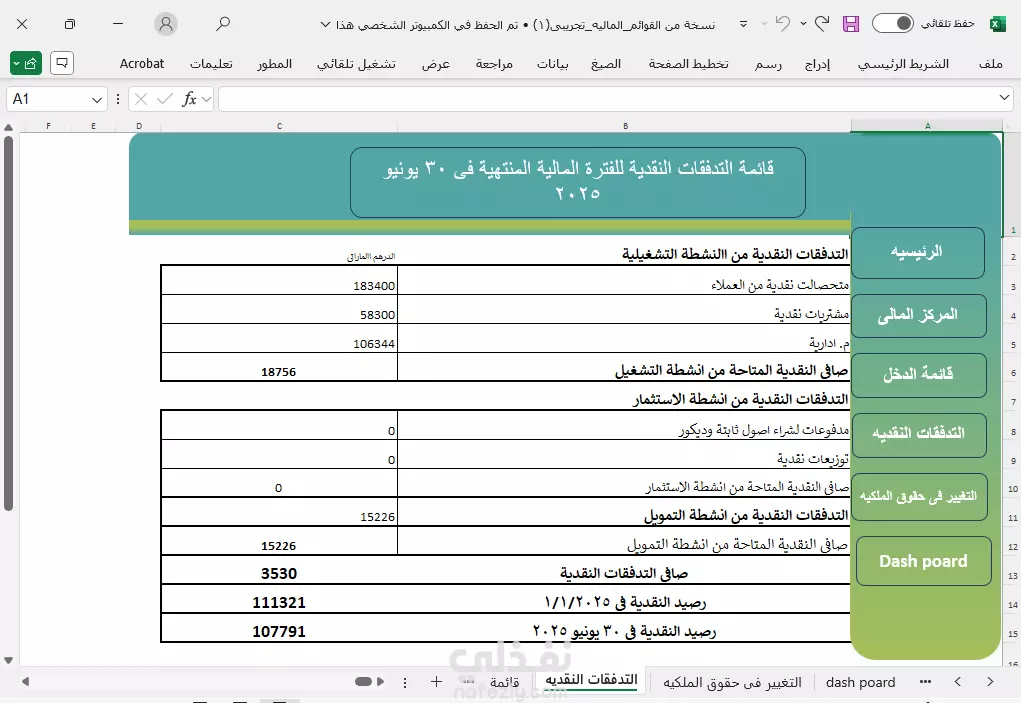Open the المطور (Developer) tab

274,64
